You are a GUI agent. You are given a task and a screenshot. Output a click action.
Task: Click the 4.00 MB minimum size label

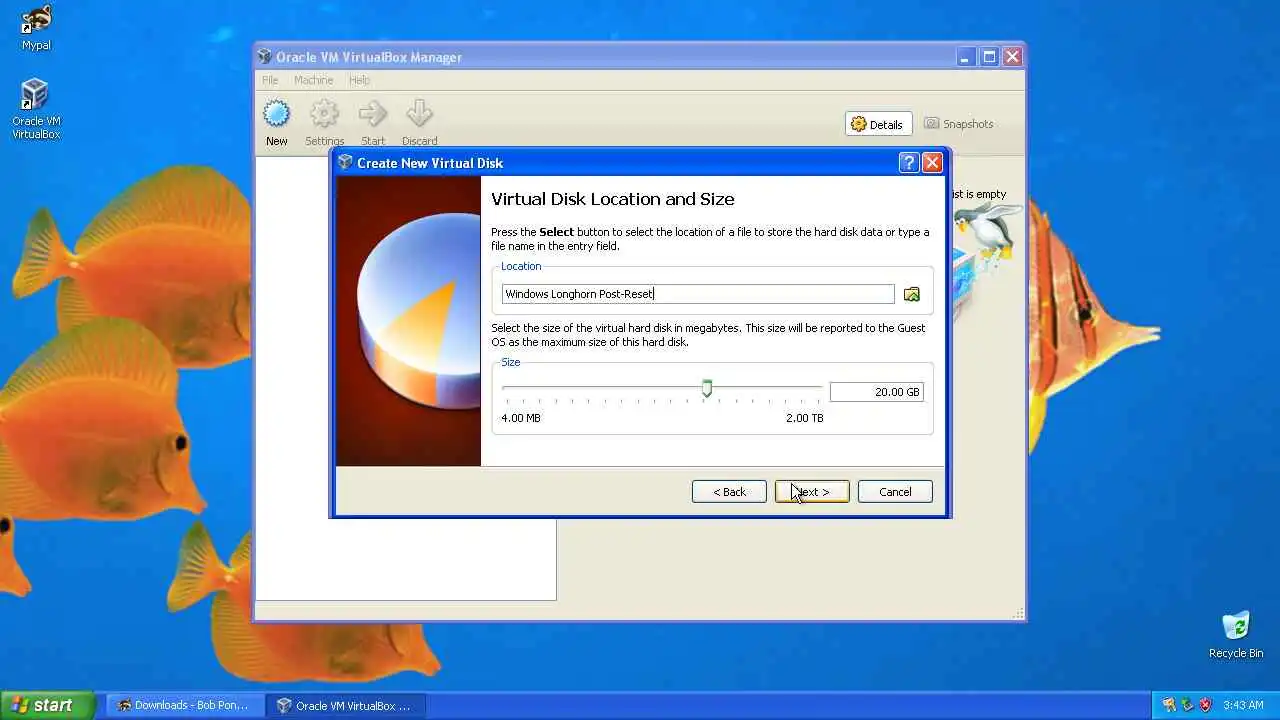[521, 418]
